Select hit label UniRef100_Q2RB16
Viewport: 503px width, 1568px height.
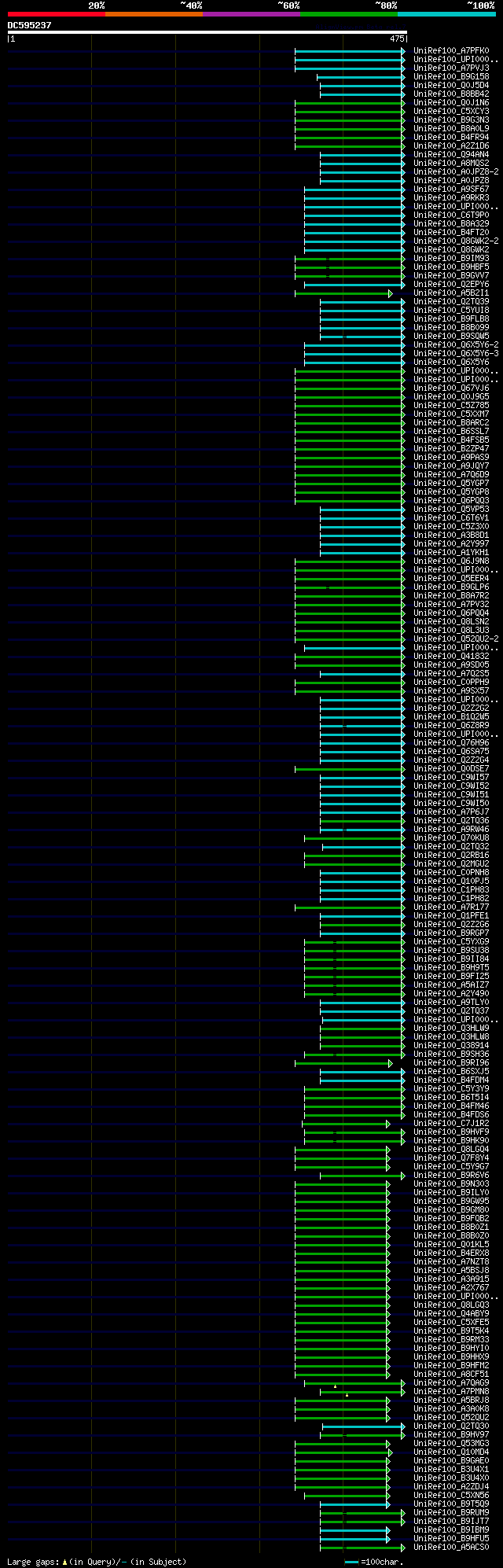point(451,856)
